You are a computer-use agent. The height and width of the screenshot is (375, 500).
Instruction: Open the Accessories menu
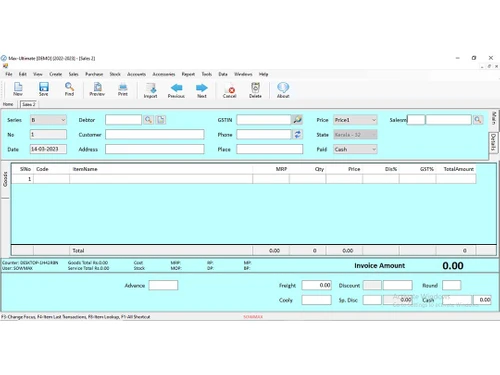164,74
